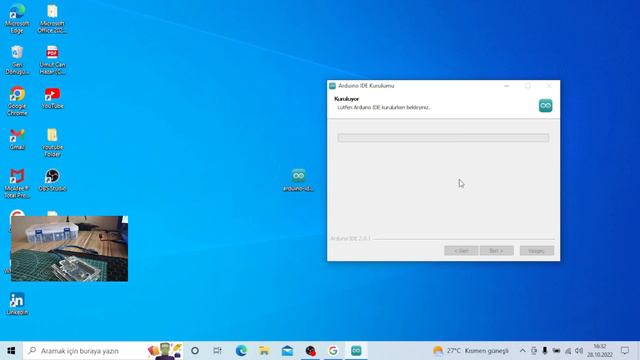Screen dimensions: 640x360
Task: Switch to the Google taskbar icon
Action: pos(333,351)
